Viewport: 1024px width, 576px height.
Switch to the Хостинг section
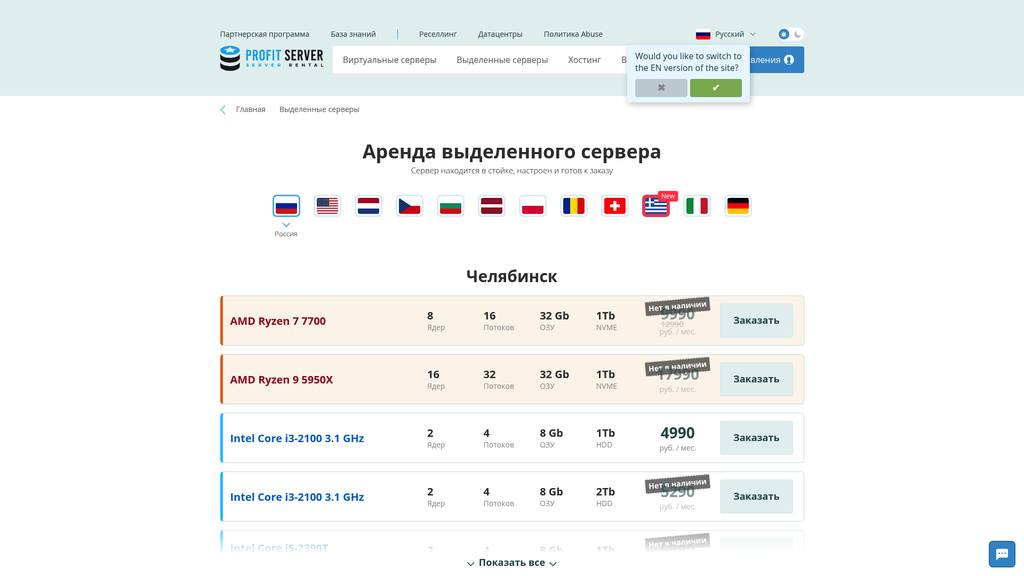[x=584, y=60]
